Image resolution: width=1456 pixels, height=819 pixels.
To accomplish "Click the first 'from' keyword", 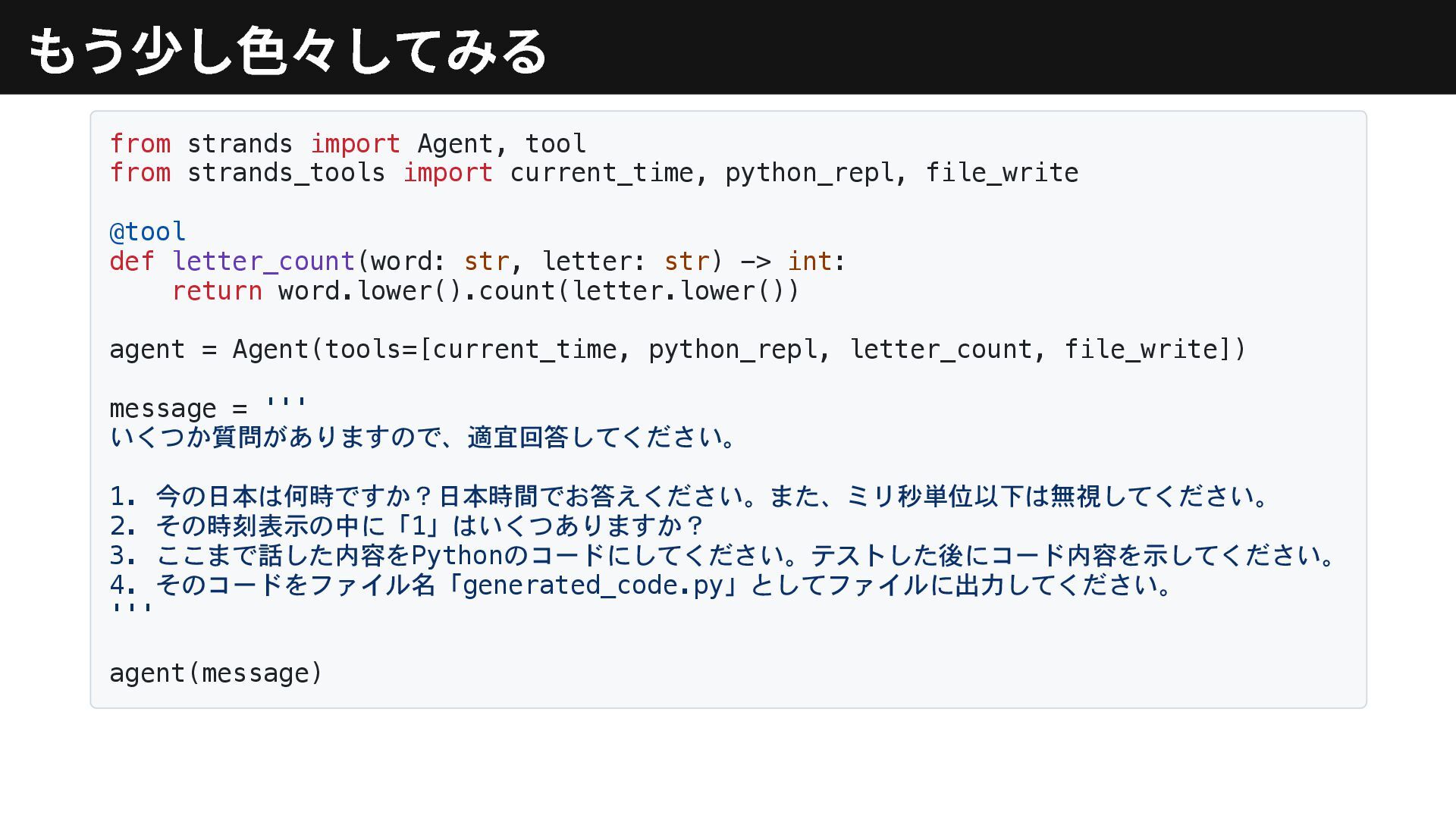I will pos(140,143).
